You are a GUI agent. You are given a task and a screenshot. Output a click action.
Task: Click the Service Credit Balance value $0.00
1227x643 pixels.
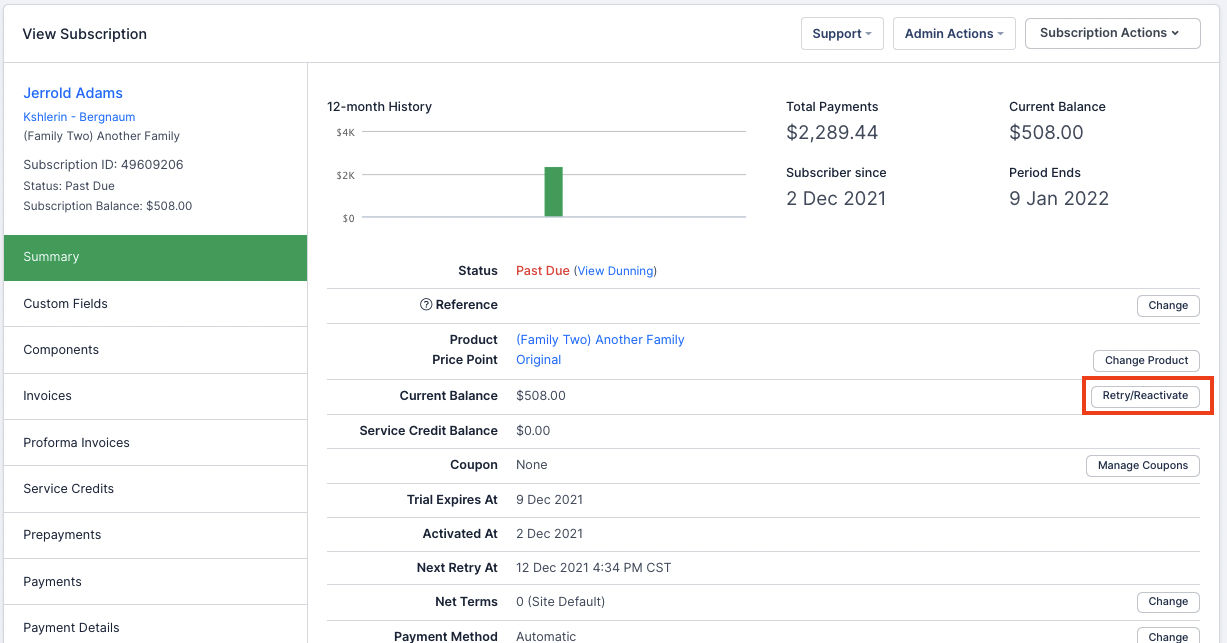click(533, 431)
